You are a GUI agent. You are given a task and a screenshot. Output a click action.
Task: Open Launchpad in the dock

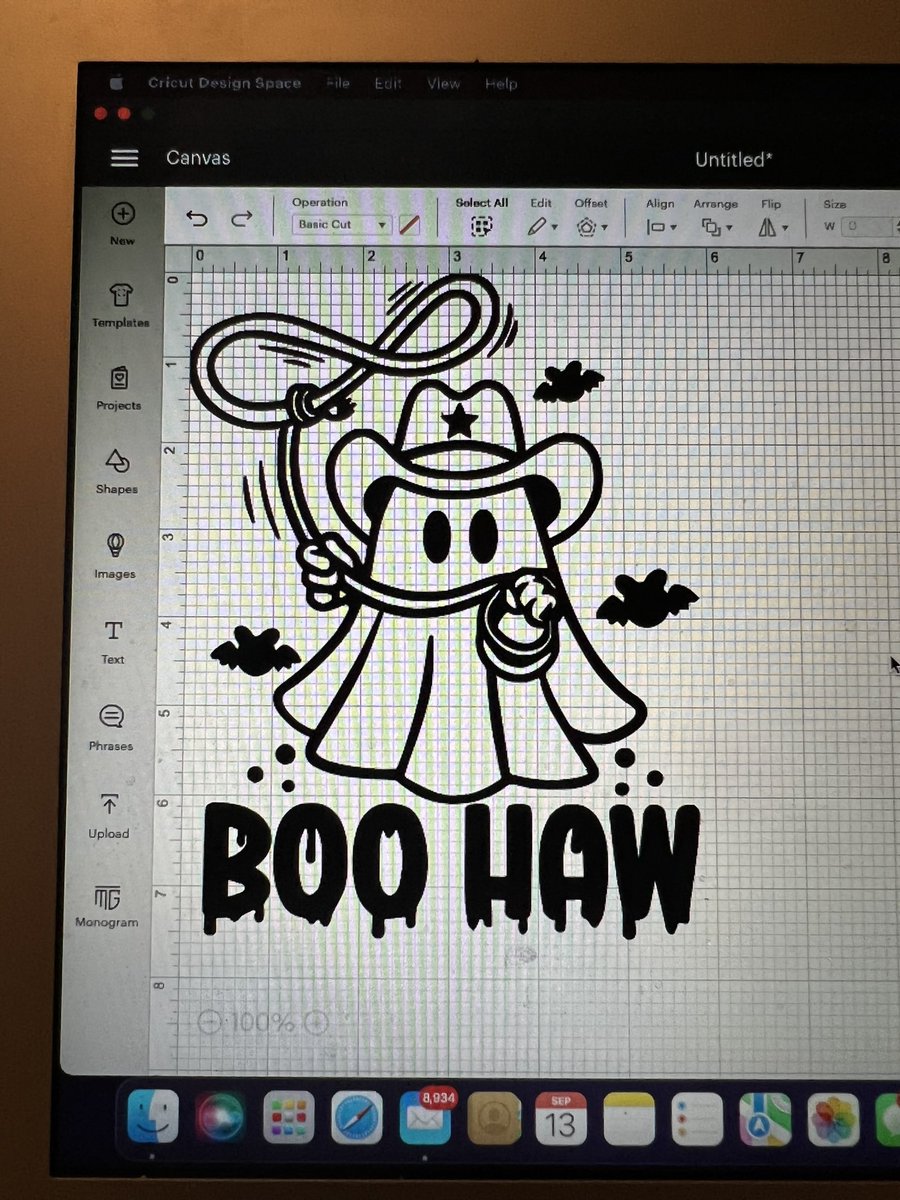(x=288, y=1117)
